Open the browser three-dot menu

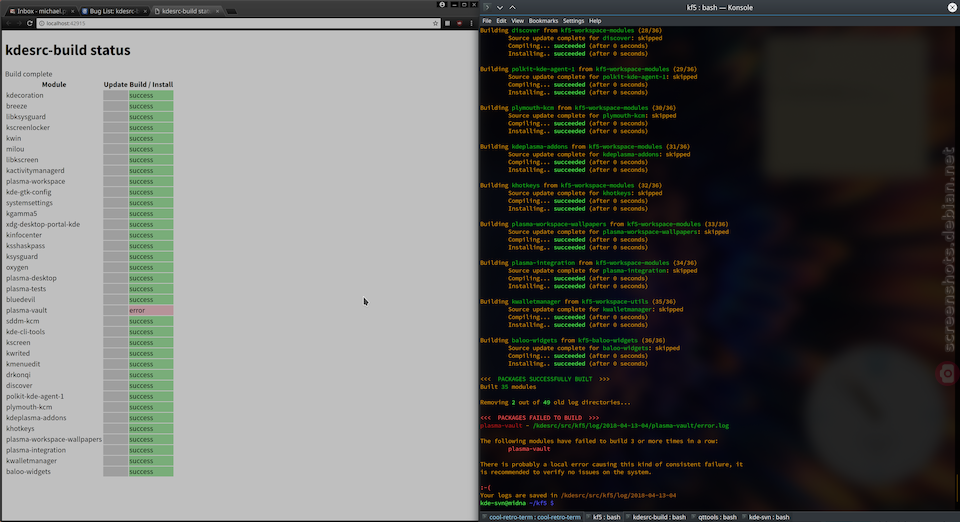coord(471,23)
